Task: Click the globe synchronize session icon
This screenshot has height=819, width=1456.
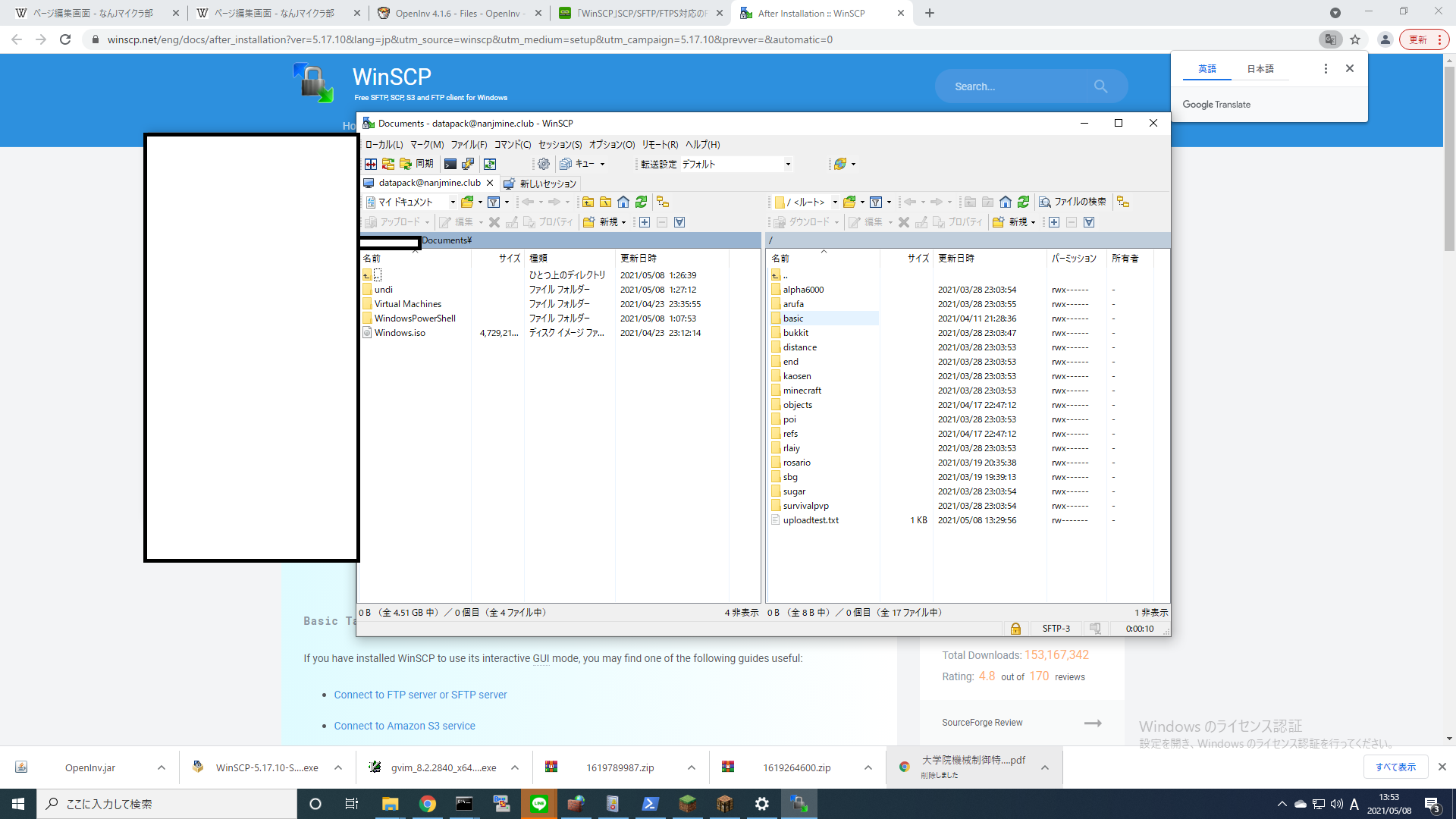Action: (839, 164)
